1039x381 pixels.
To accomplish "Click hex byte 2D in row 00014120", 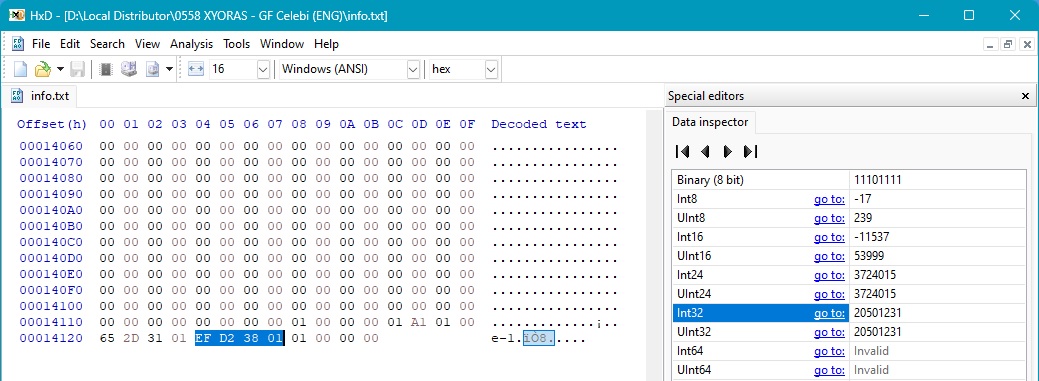I will pyautogui.click(x=131, y=339).
